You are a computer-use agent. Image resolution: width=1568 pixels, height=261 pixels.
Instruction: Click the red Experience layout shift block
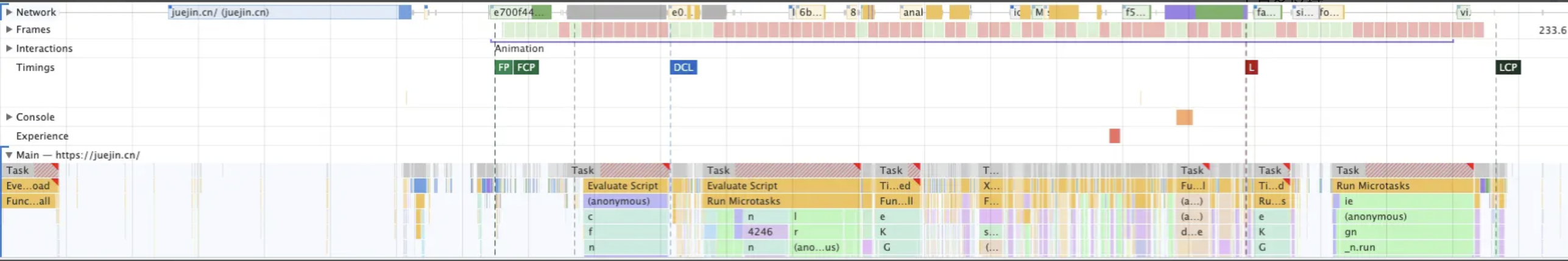1114,136
